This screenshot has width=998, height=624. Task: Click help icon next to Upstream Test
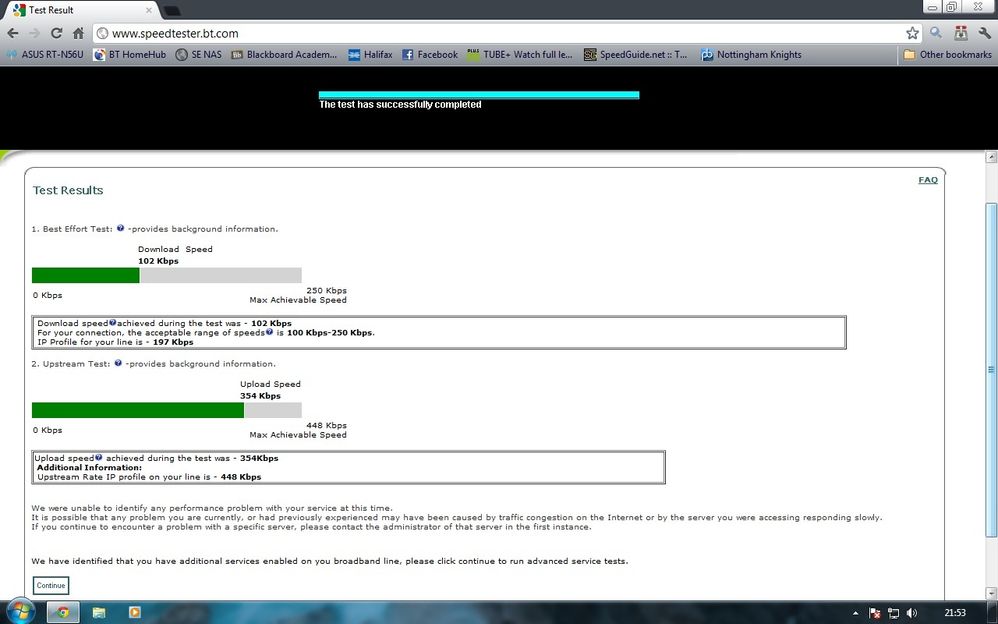pyautogui.click(x=118, y=363)
